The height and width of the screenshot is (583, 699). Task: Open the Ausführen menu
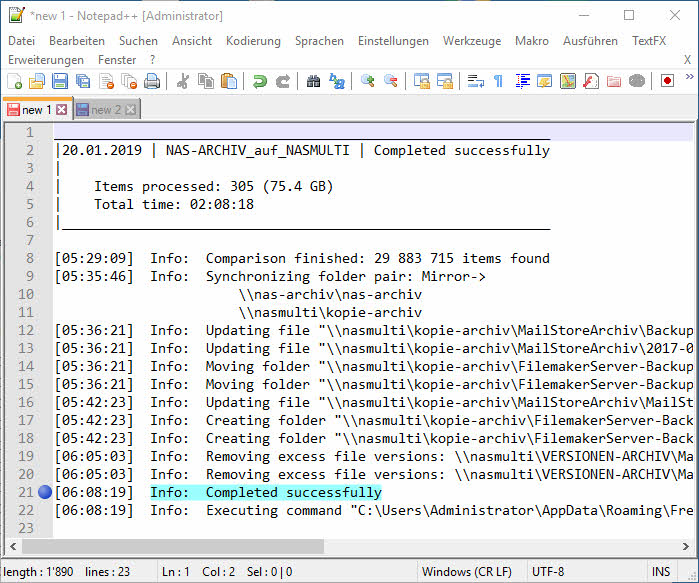click(x=590, y=41)
